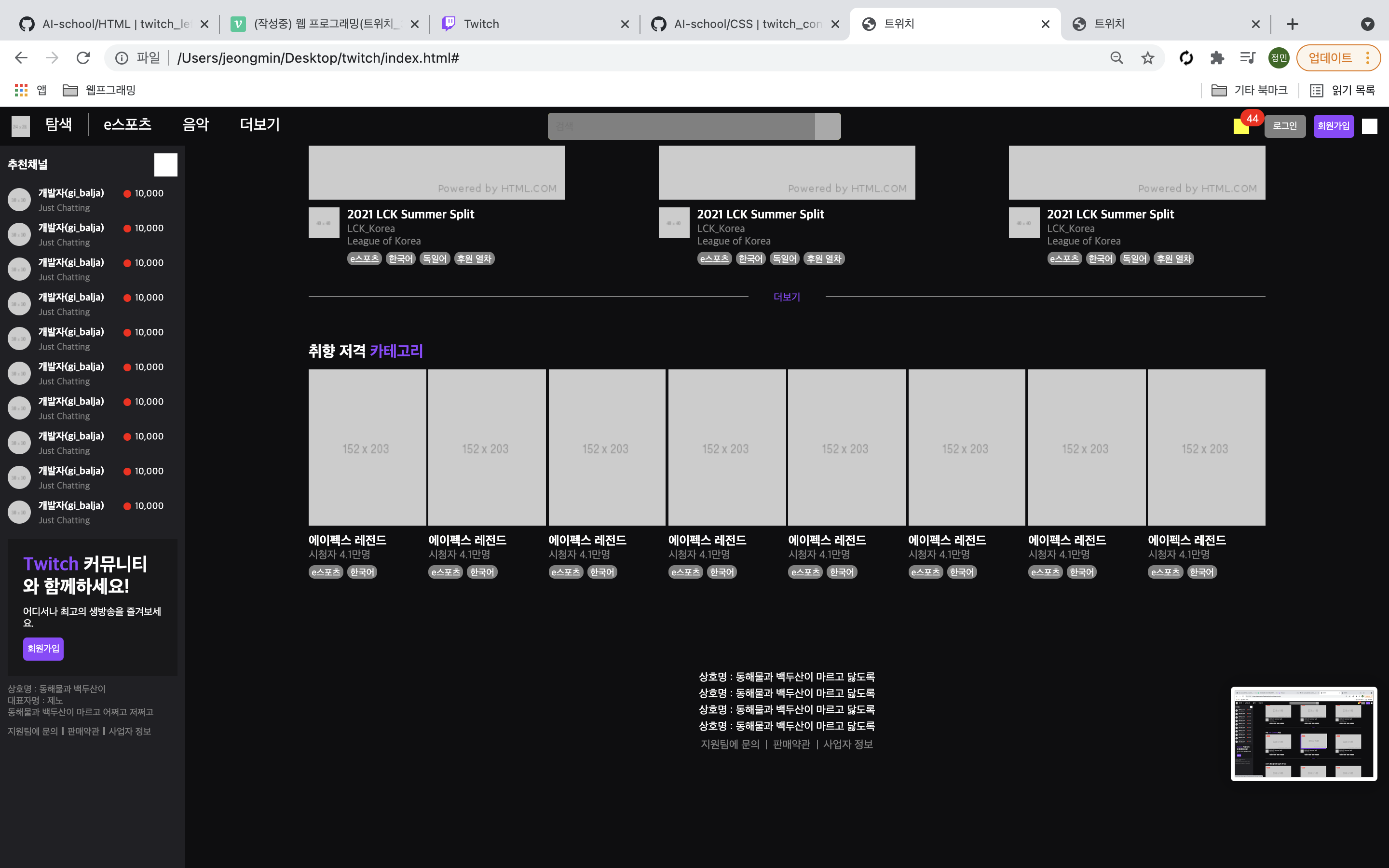
Task: Bookmark this page with star icon
Action: tap(1147, 58)
